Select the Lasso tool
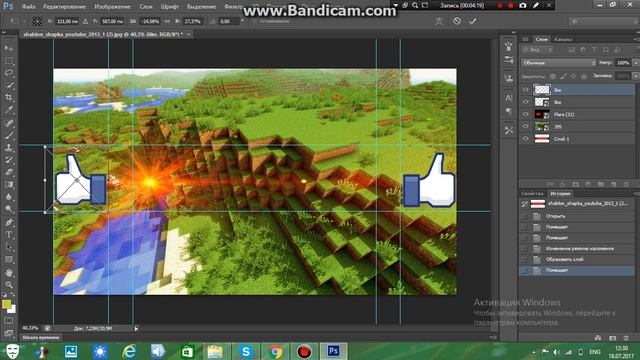The width and height of the screenshot is (640, 360). tap(9, 73)
